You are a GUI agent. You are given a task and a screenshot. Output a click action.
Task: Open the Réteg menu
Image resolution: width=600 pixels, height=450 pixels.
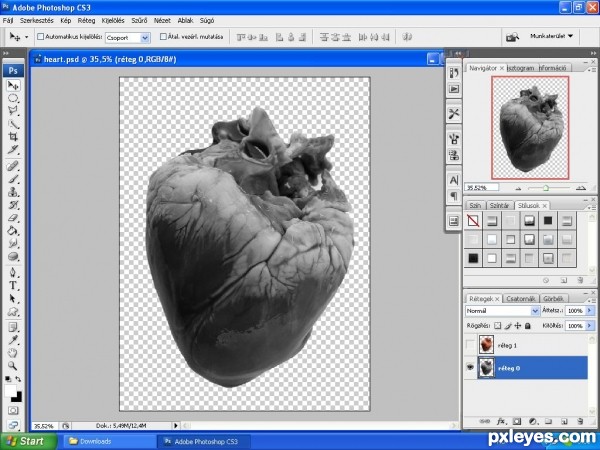tap(86, 21)
